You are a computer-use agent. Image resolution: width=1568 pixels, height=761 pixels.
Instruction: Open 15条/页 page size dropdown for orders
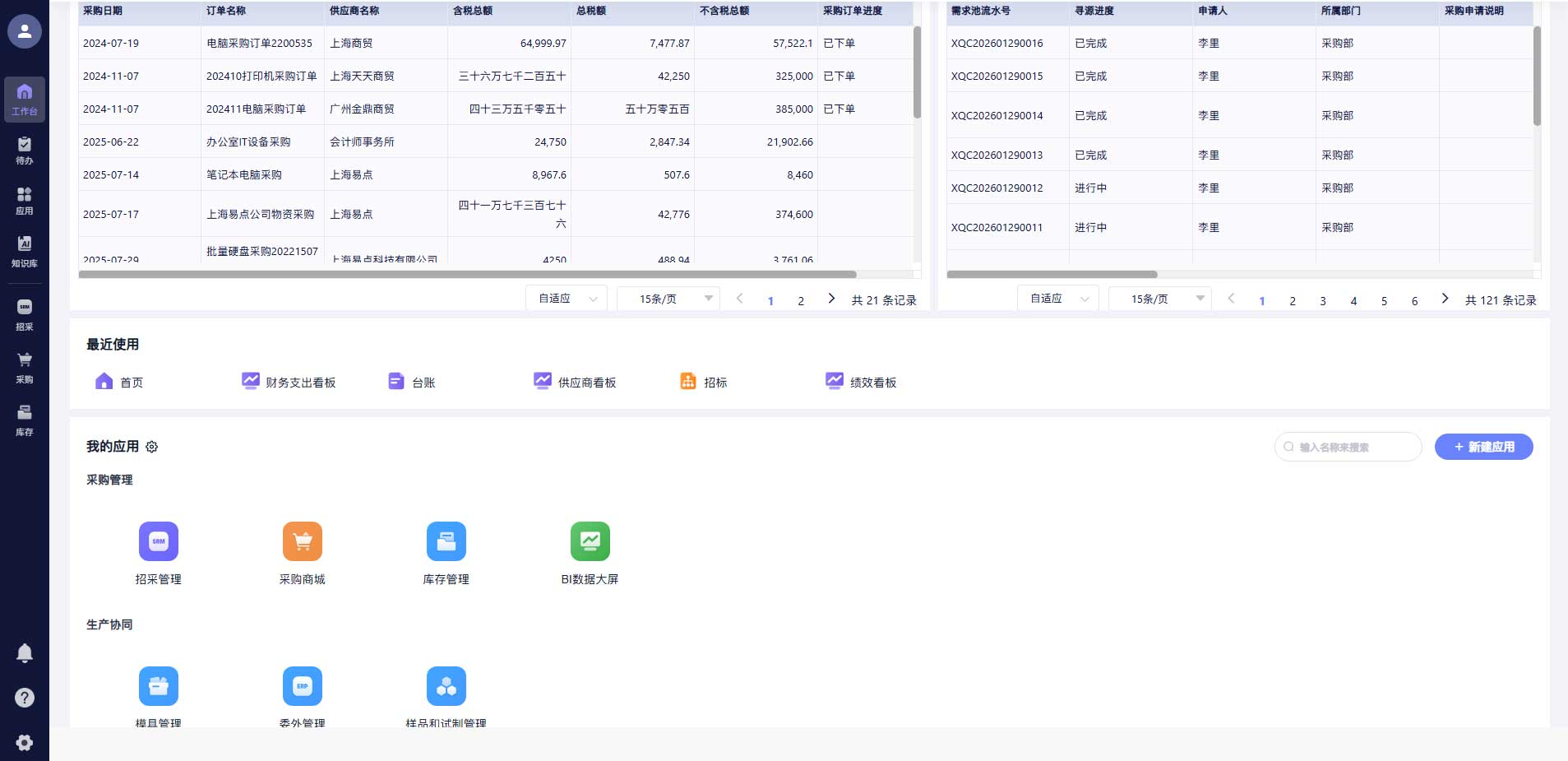[668, 299]
